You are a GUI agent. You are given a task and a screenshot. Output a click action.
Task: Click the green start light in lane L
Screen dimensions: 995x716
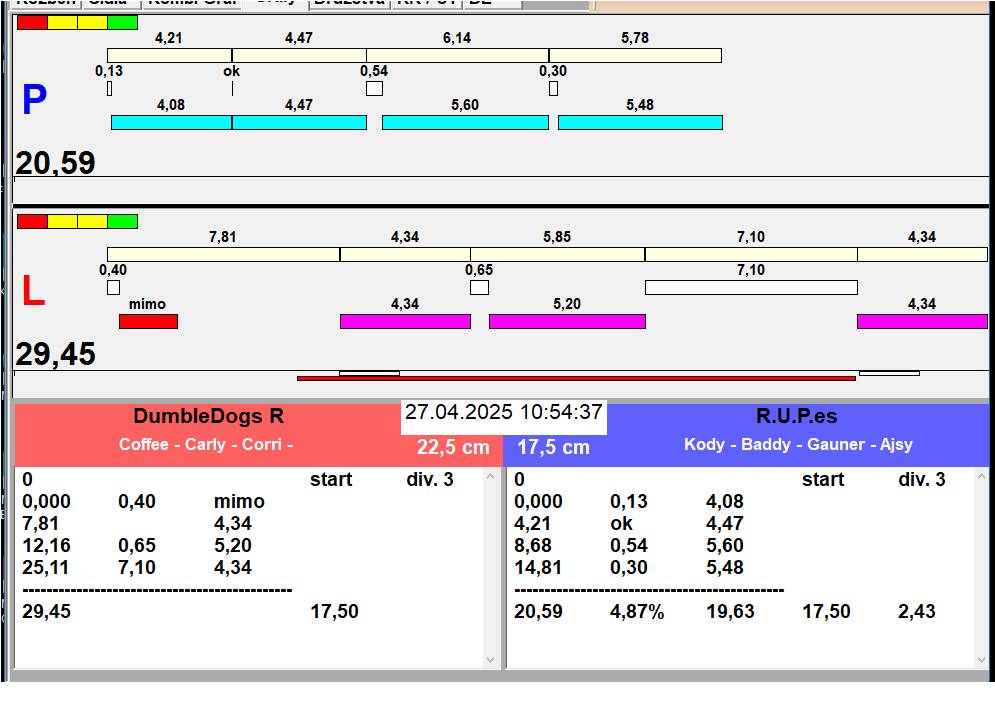click(x=122, y=221)
